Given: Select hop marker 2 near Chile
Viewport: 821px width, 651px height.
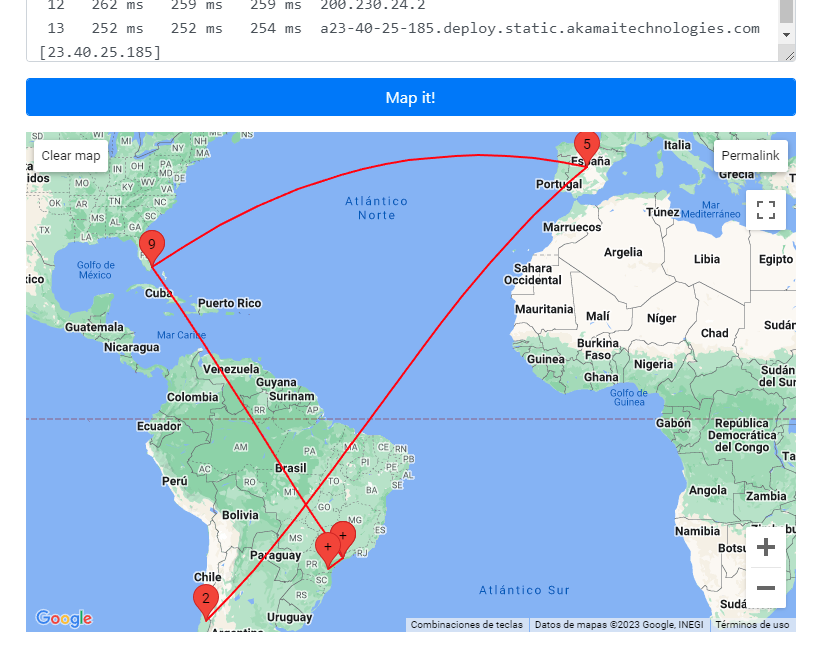Looking at the screenshot, I should click(x=206, y=600).
